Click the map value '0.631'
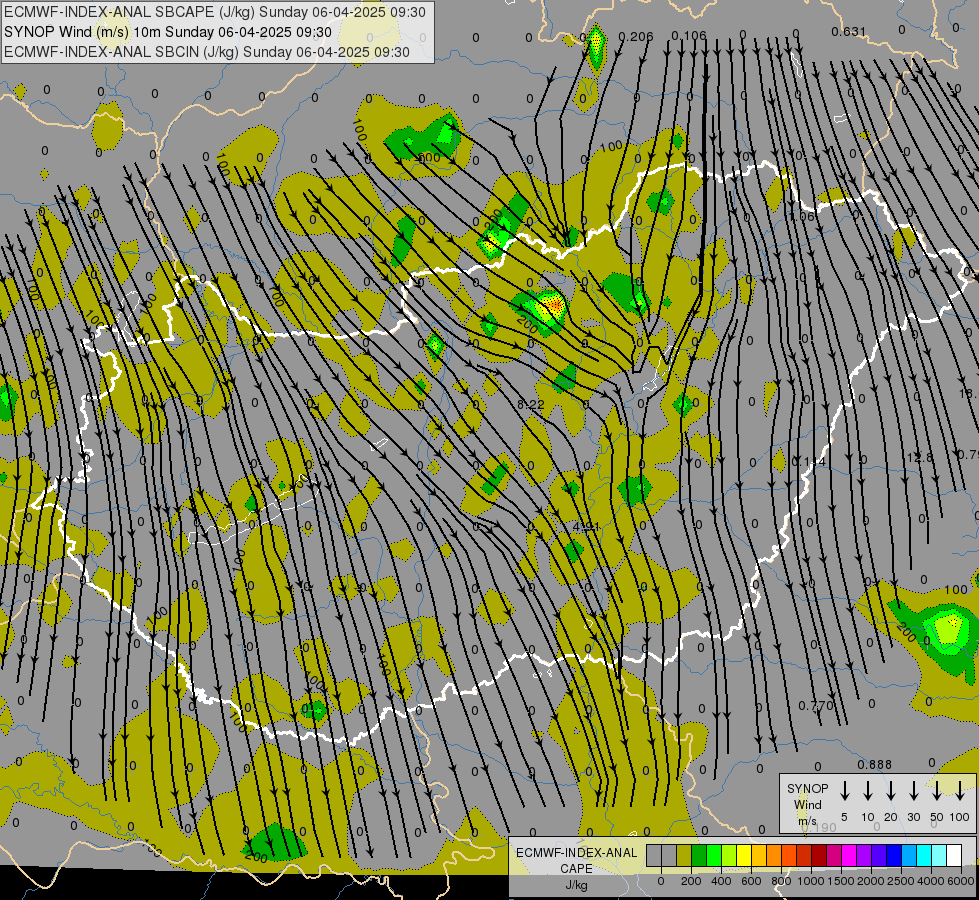This screenshot has width=979, height=900. (x=849, y=31)
